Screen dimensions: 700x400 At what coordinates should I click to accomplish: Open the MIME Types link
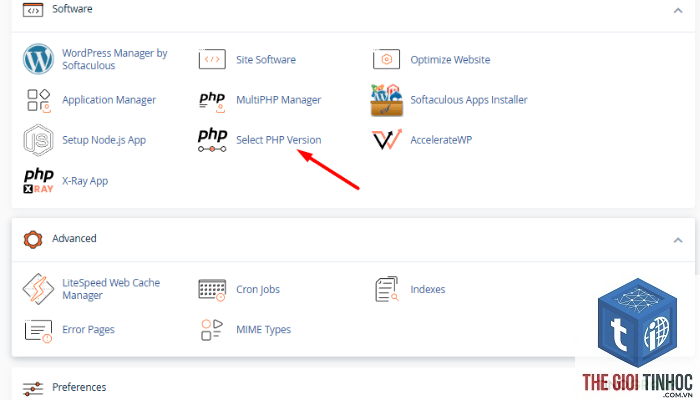pyautogui.click(x=263, y=329)
